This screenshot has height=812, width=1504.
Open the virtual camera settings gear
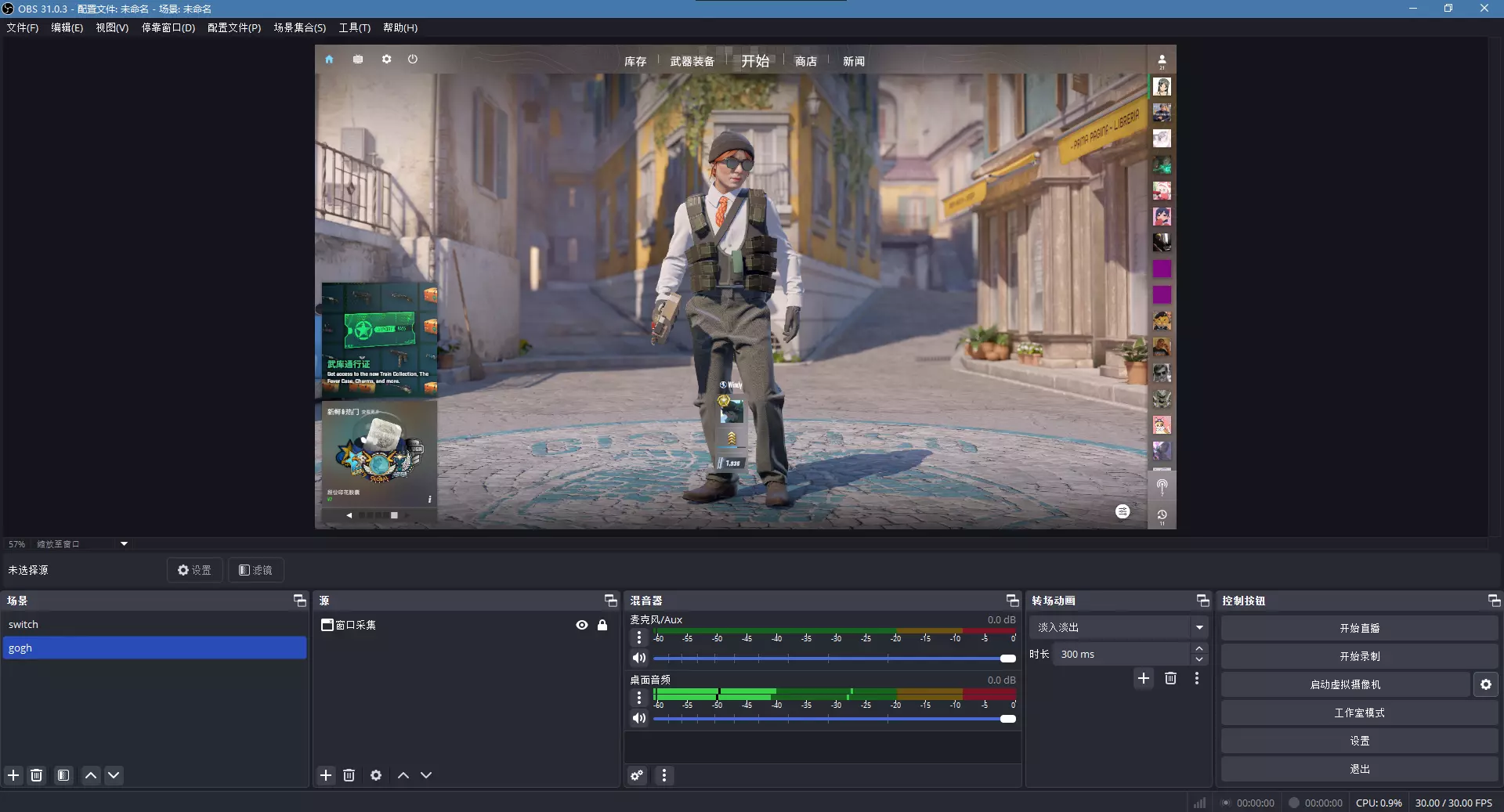tap(1485, 684)
